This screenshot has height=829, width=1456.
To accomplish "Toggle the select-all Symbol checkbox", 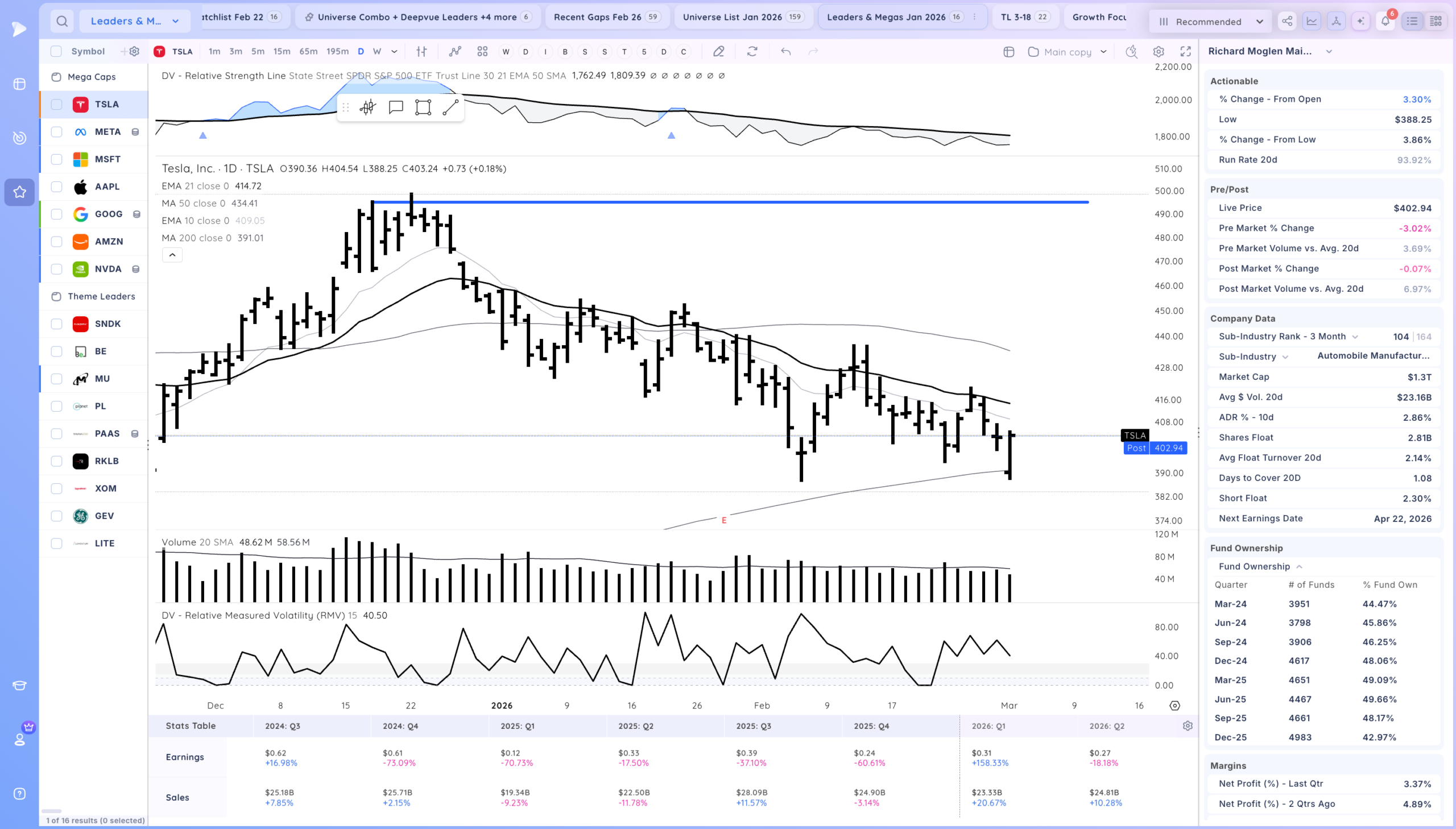I will (56, 51).
